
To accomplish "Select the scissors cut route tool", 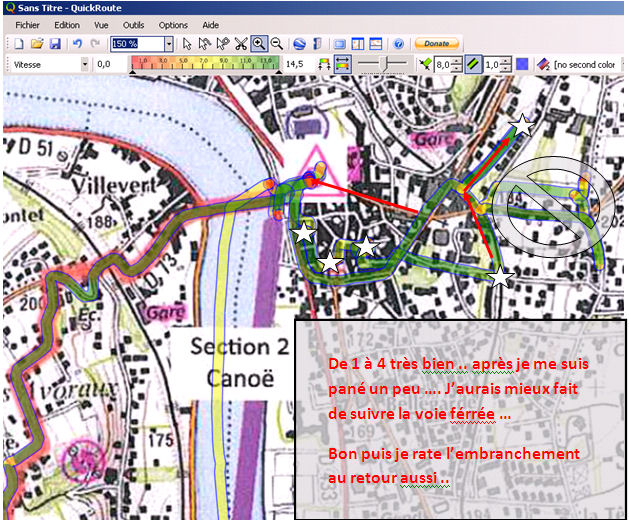I will click(241, 44).
